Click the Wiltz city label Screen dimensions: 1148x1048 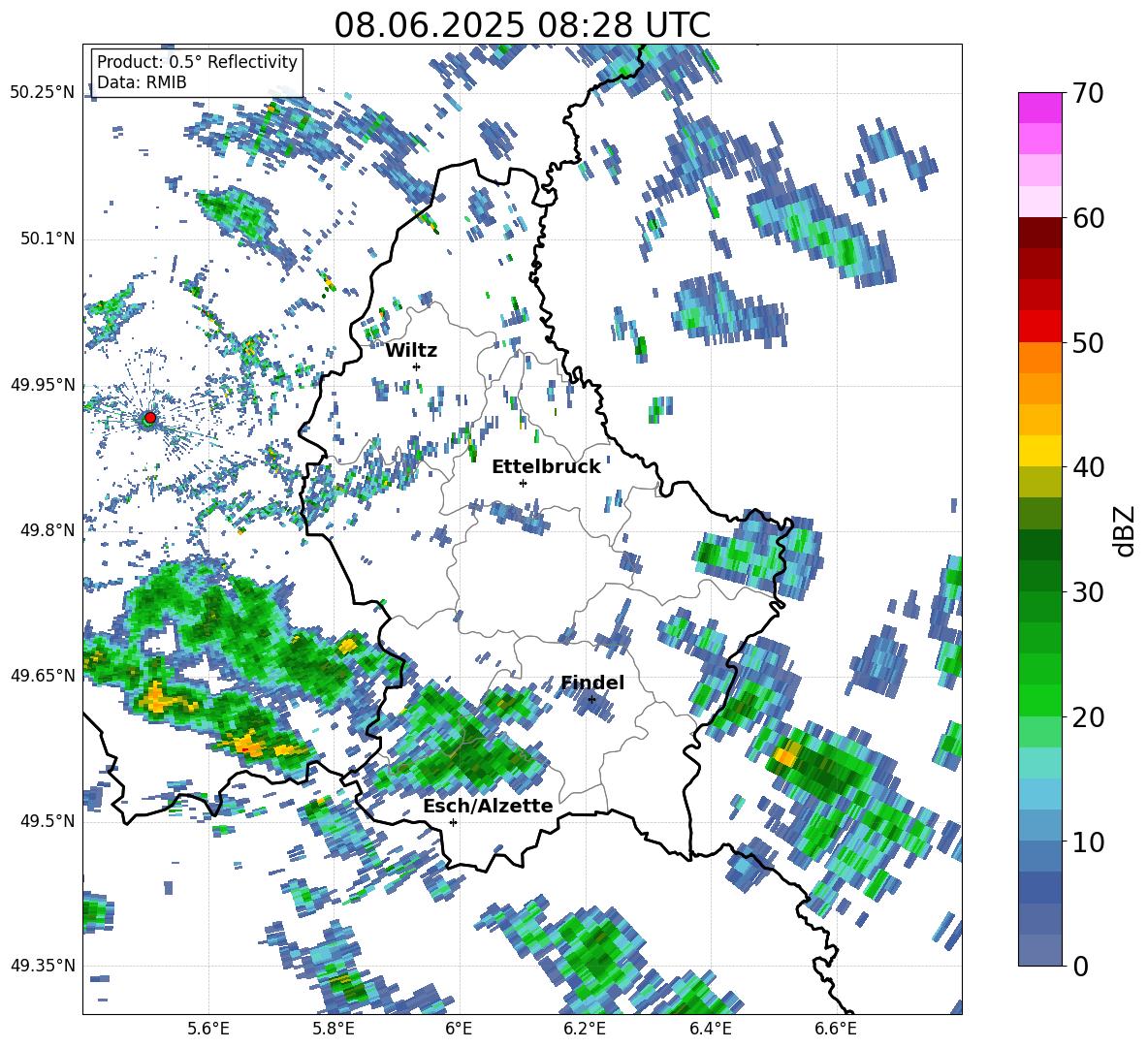coord(411,351)
